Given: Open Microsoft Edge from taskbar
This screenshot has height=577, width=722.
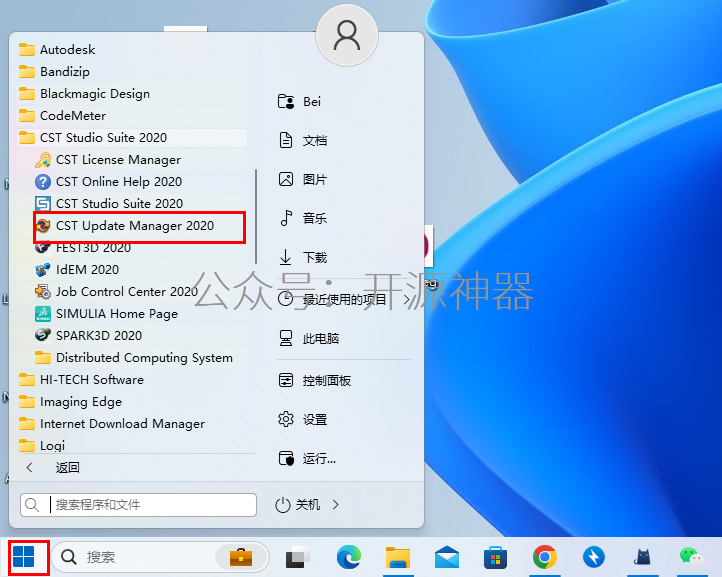Looking at the screenshot, I should [349, 557].
